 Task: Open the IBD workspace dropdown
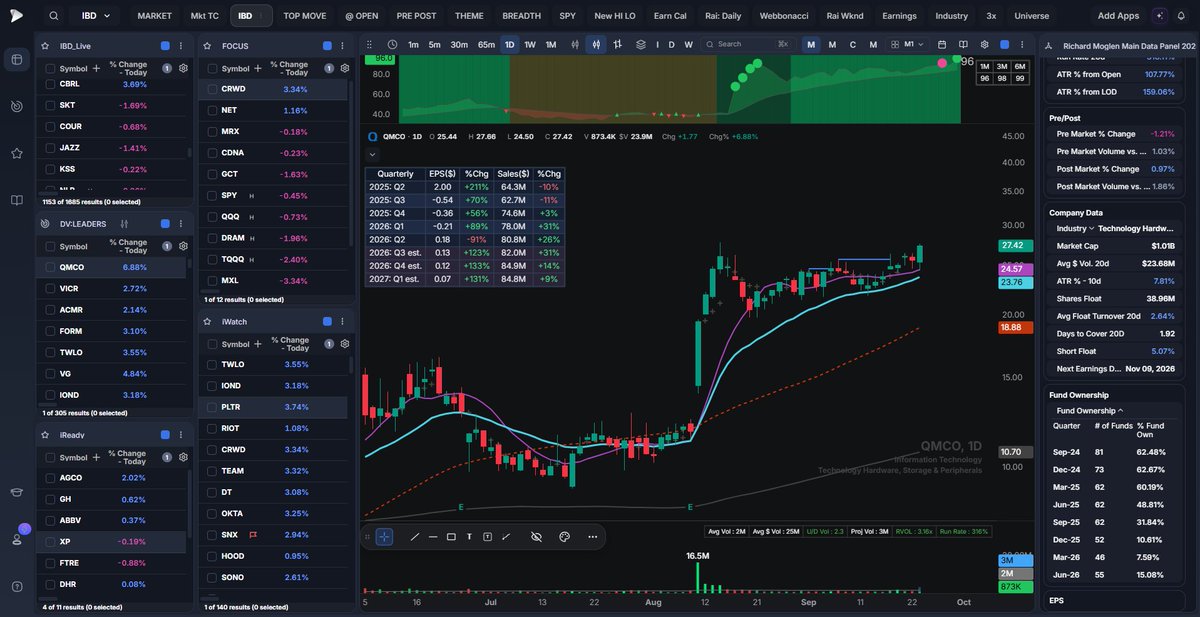[96, 16]
